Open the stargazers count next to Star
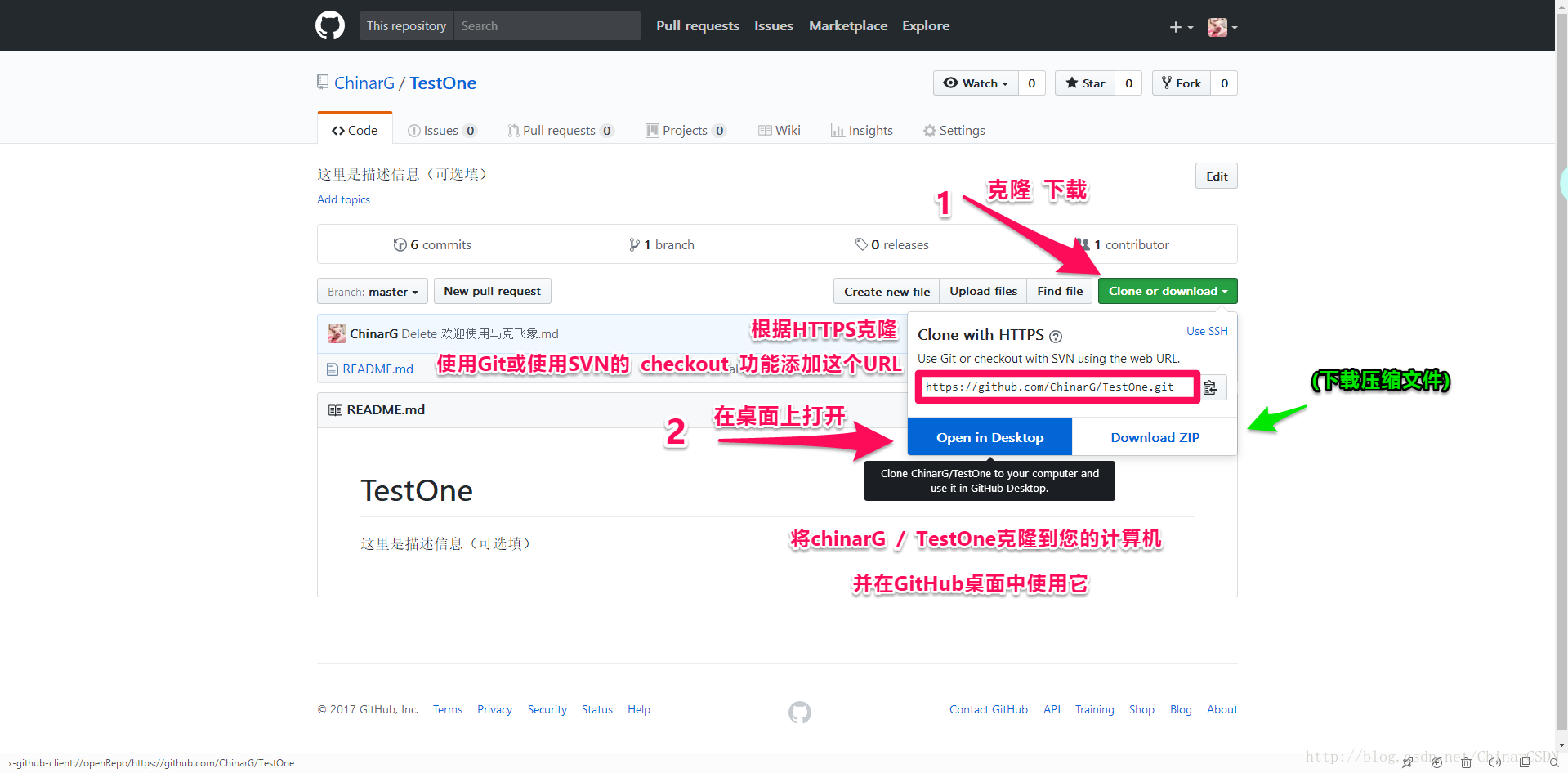The width and height of the screenshot is (1568, 773). [1128, 83]
